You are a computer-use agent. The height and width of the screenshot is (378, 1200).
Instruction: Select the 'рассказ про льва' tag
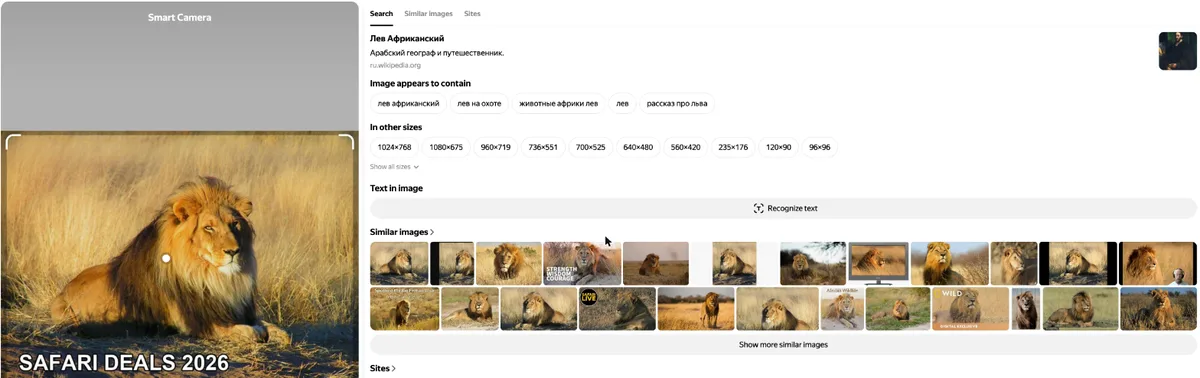[x=677, y=103]
